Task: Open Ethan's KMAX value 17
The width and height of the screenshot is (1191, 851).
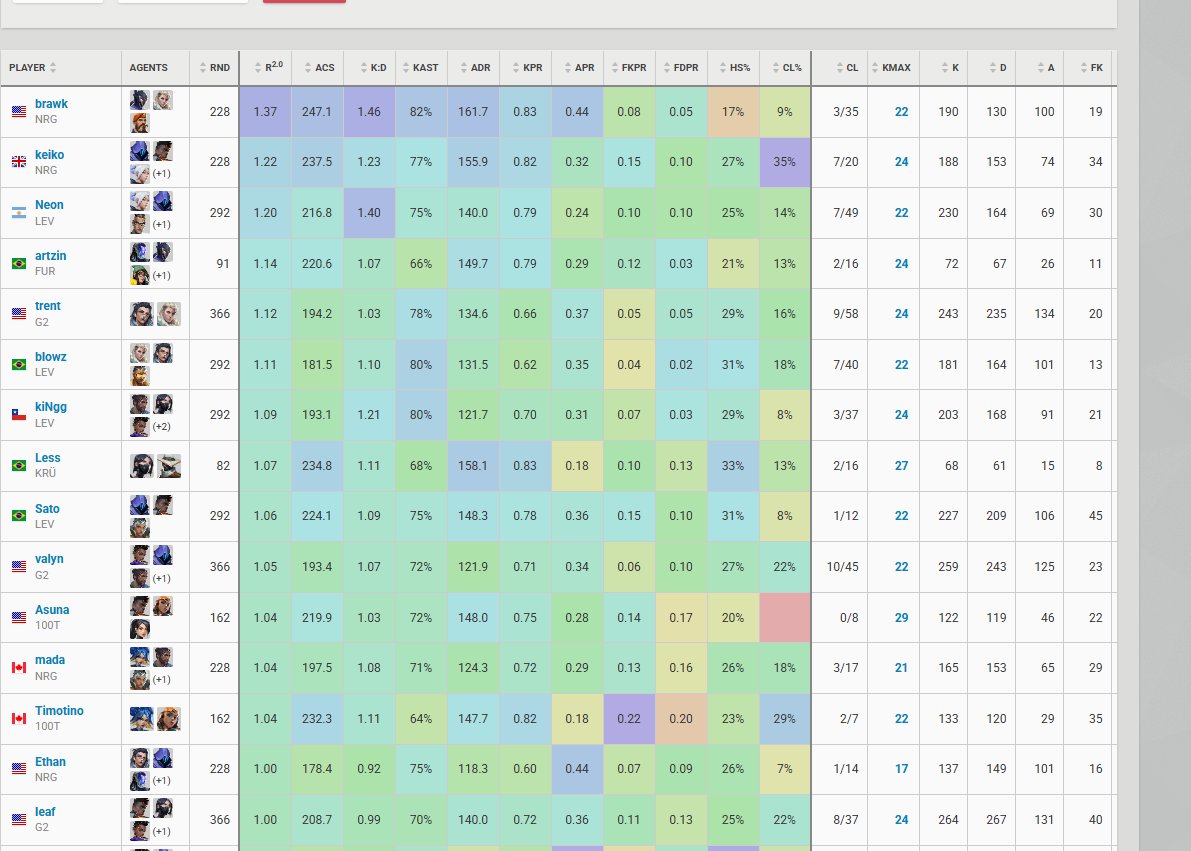Action: [901, 769]
